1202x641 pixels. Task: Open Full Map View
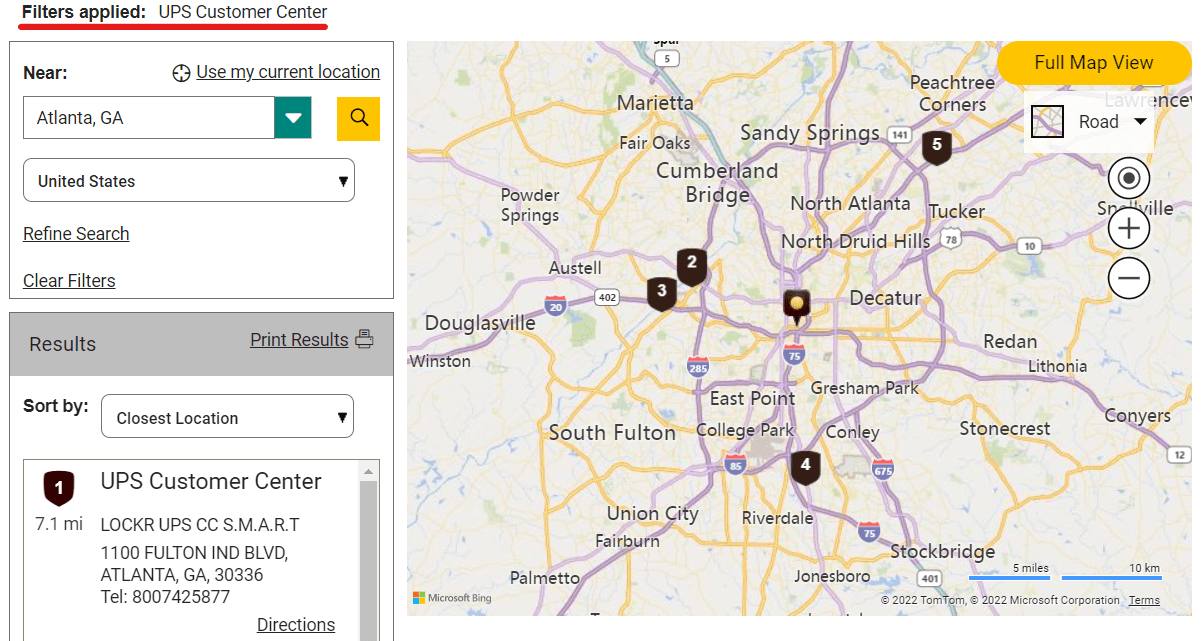click(x=1093, y=62)
